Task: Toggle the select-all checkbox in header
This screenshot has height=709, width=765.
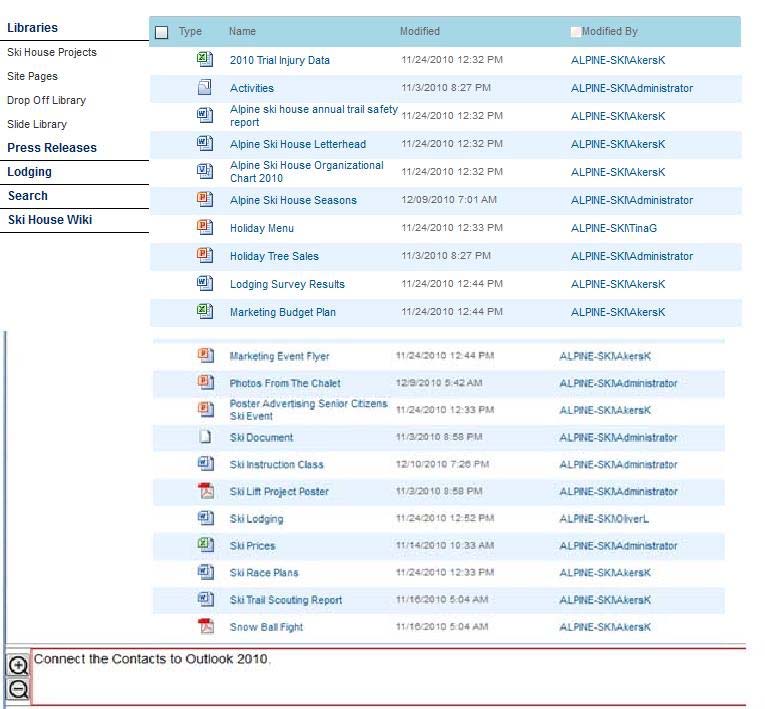Action: [162, 32]
